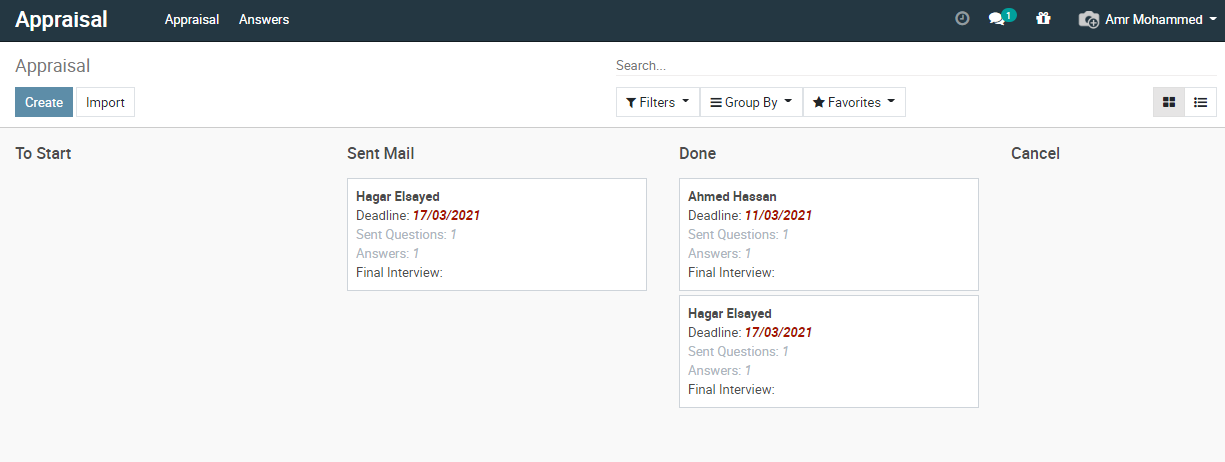Switch to list view
The height and width of the screenshot is (462, 1225).
(x=1201, y=102)
